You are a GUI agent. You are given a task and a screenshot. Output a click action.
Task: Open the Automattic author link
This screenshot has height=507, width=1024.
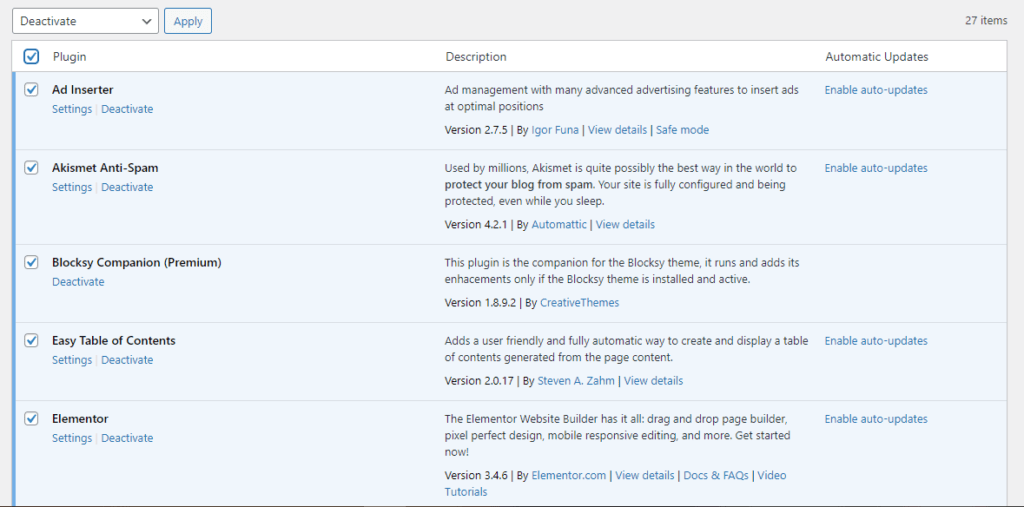pyautogui.click(x=559, y=224)
